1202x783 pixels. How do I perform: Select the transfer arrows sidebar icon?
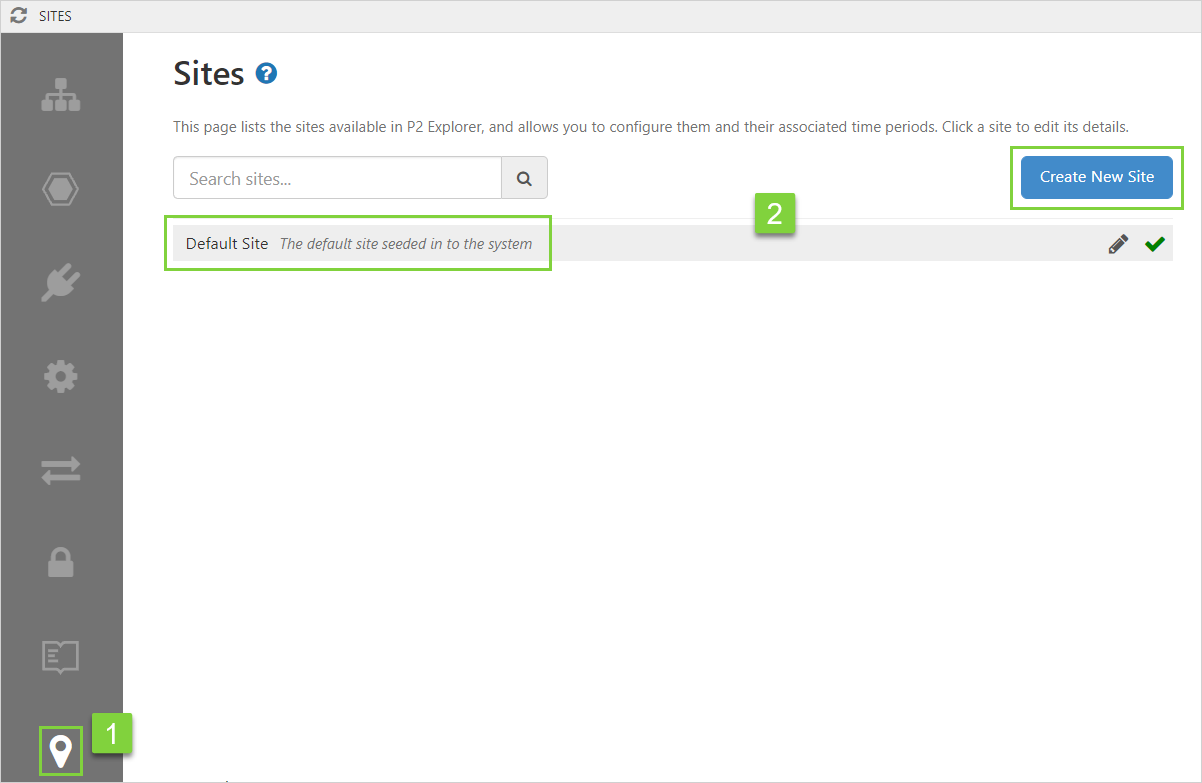point(61,471)
